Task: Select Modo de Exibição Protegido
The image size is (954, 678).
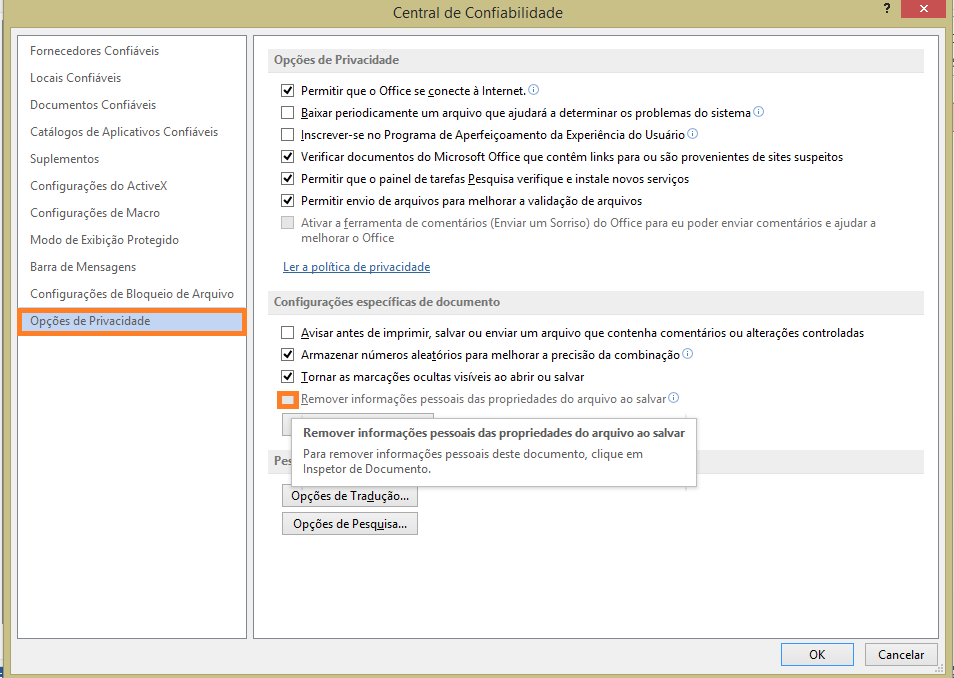Action: [x=105, y=240]
